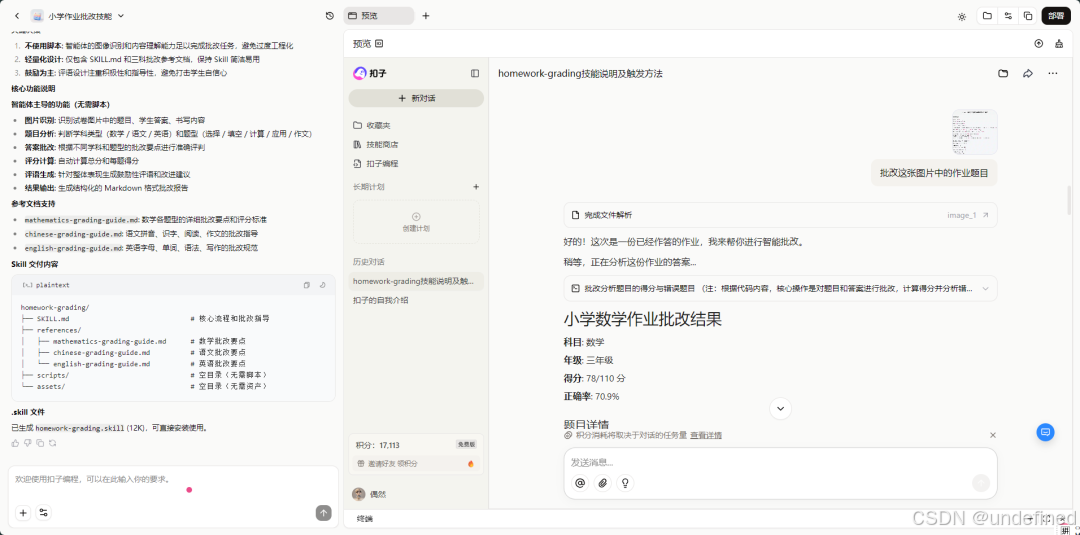This screenshot has width=1080, height=535.
Task: Click the duplicate icon beside 部署
Action: 1028,16
